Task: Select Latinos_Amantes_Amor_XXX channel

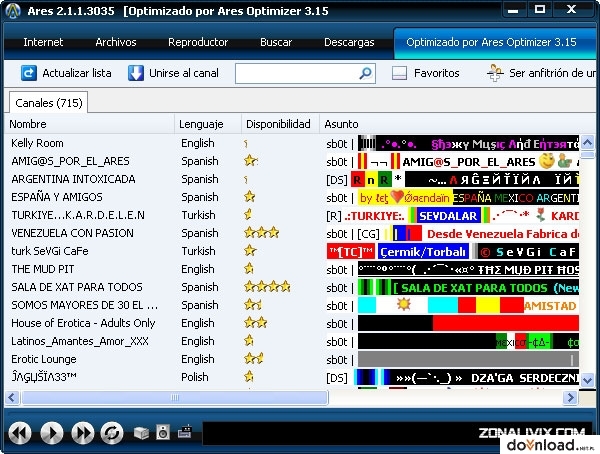Action: [80, 341]
